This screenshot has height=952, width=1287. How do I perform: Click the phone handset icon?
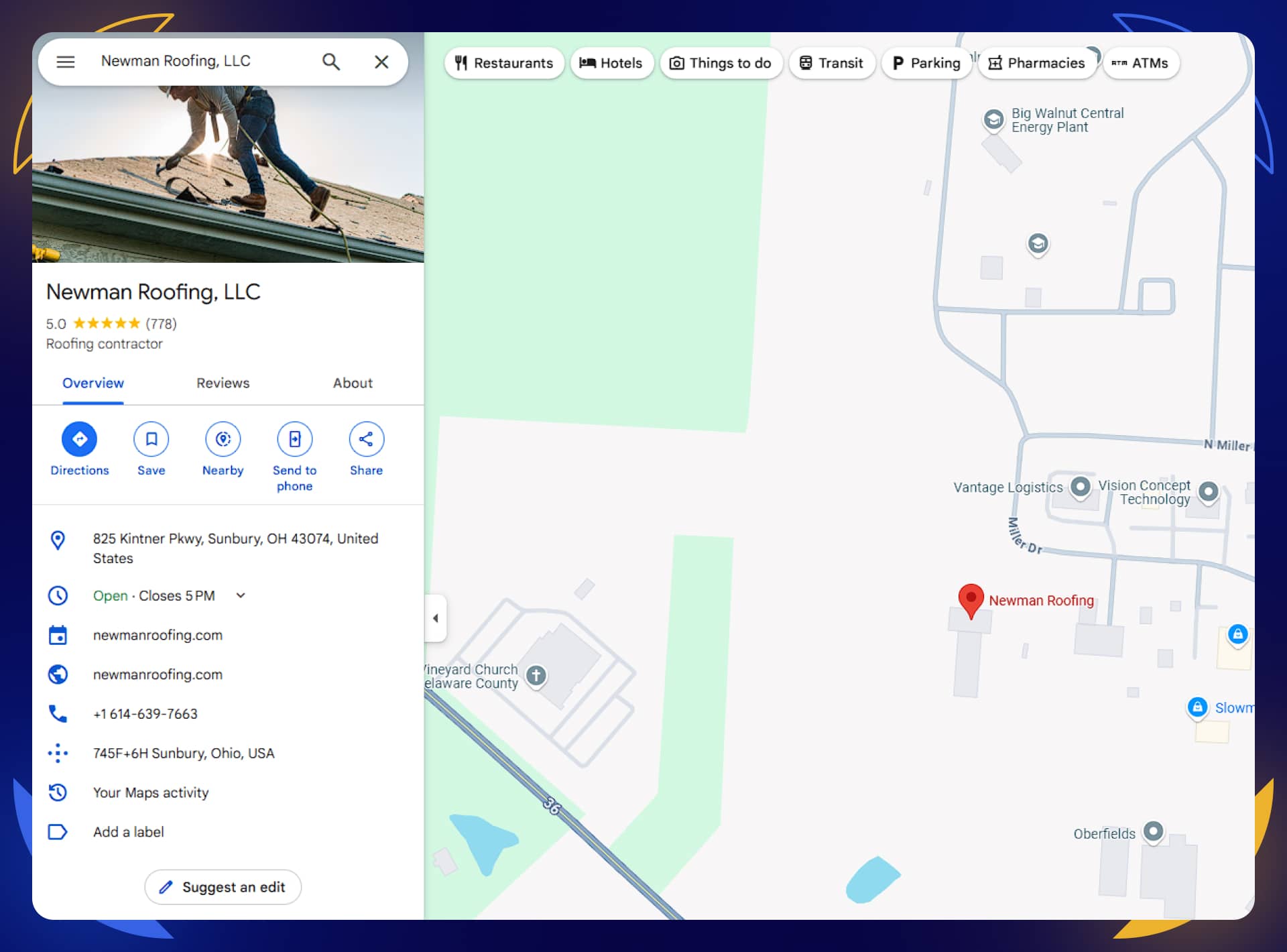[58, 714]
